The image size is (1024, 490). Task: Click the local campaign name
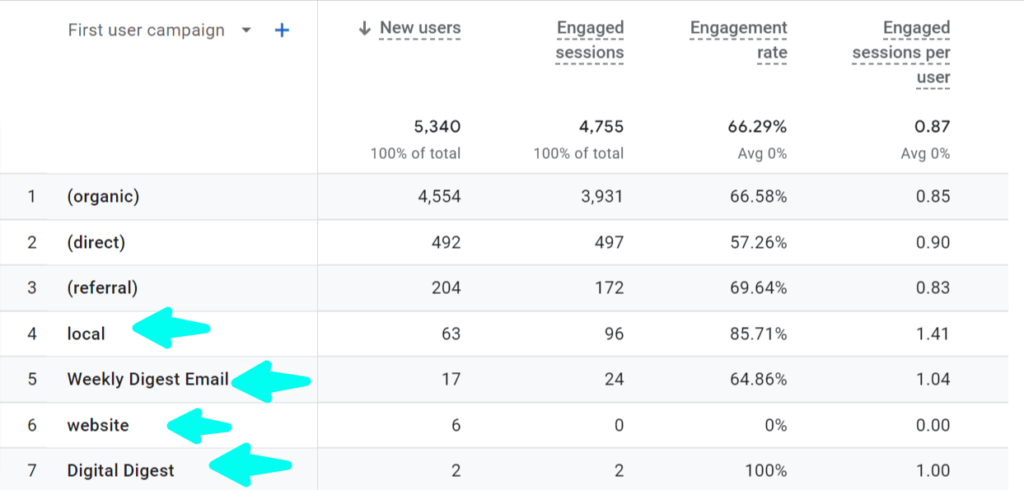pos(86,334)
